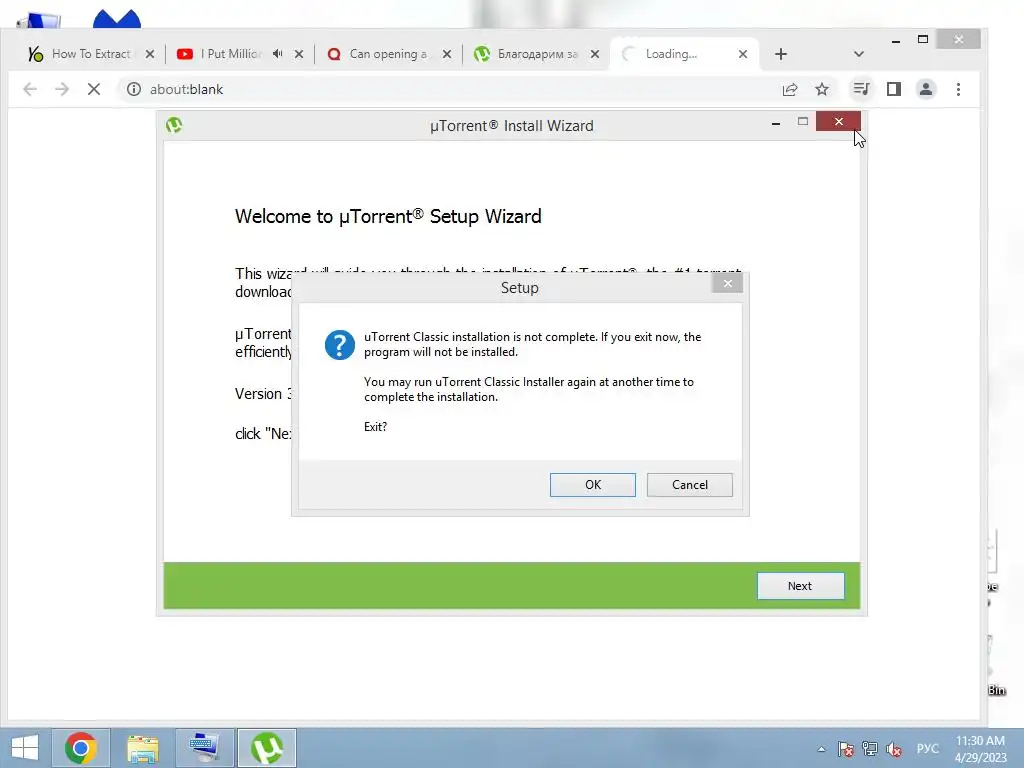Viewport: 1024px width, 768px height.
Task: Toggle the Chrome side panel
Action: click(x=894, y=89)
